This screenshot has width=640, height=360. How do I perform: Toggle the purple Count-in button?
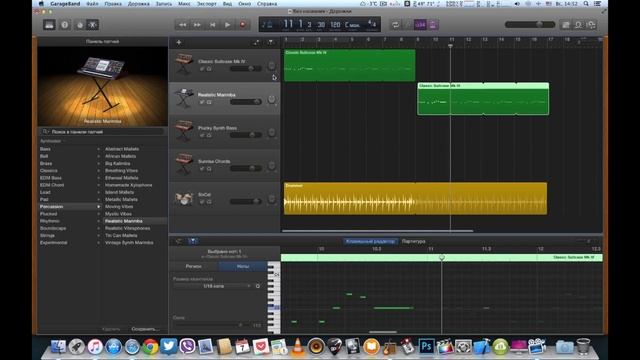[420, 25]
